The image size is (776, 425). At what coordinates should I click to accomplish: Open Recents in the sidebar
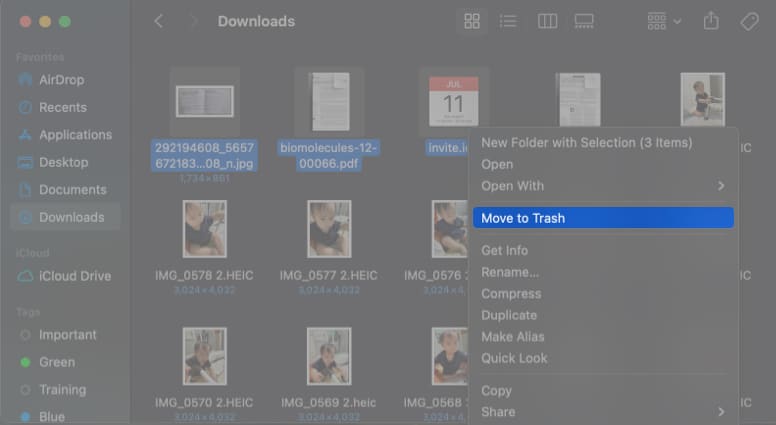(x=65, y=107)
